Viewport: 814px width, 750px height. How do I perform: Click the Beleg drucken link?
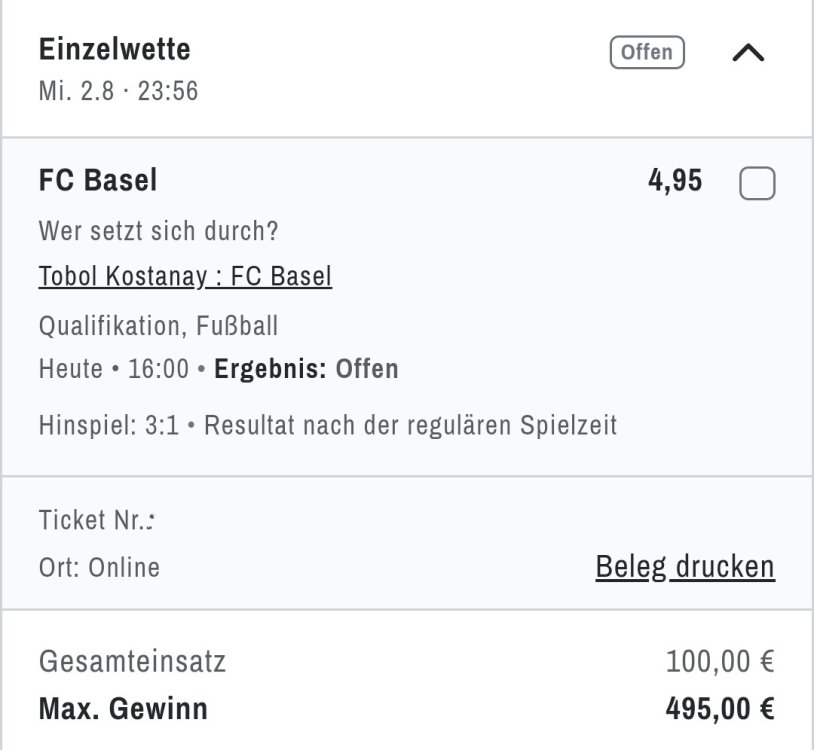[x=685, y=567]
